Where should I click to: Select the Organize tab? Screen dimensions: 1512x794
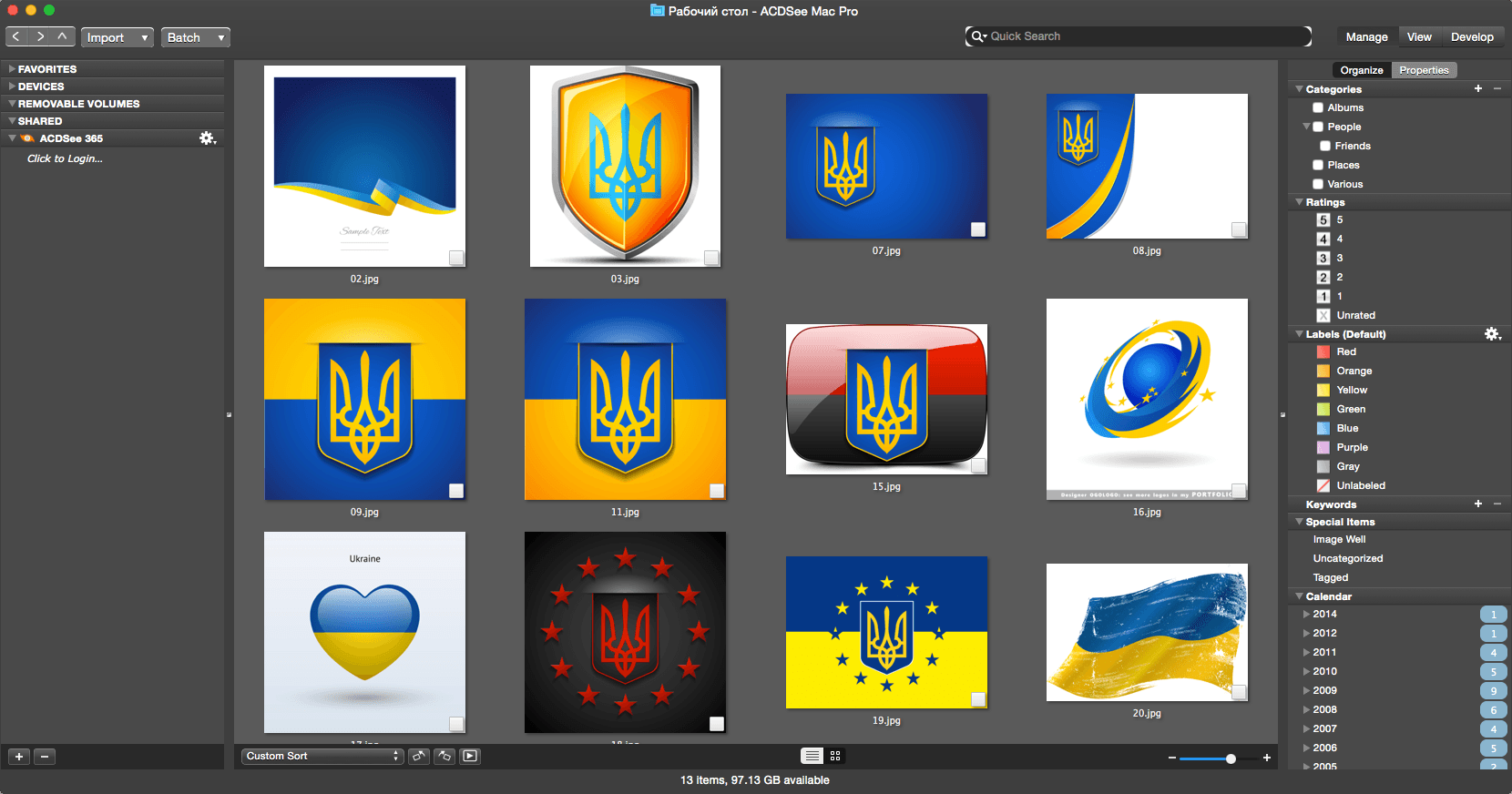click(x=1362, y=70)
